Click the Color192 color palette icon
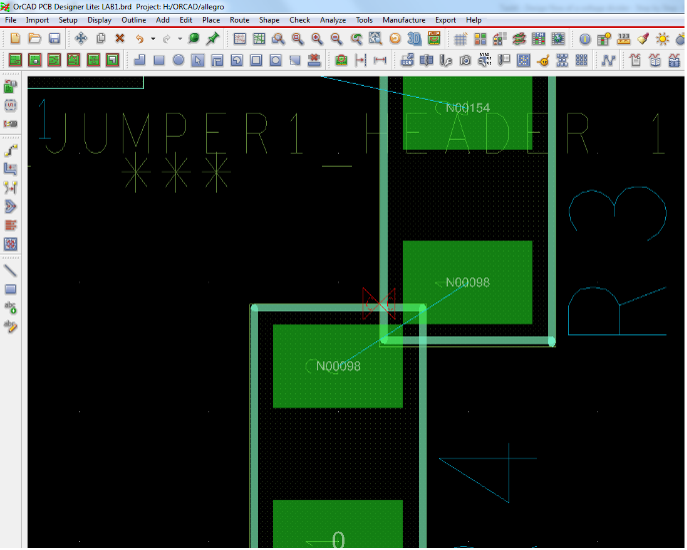This screenshot has width=687, height=550. click(x=480, y=38)
